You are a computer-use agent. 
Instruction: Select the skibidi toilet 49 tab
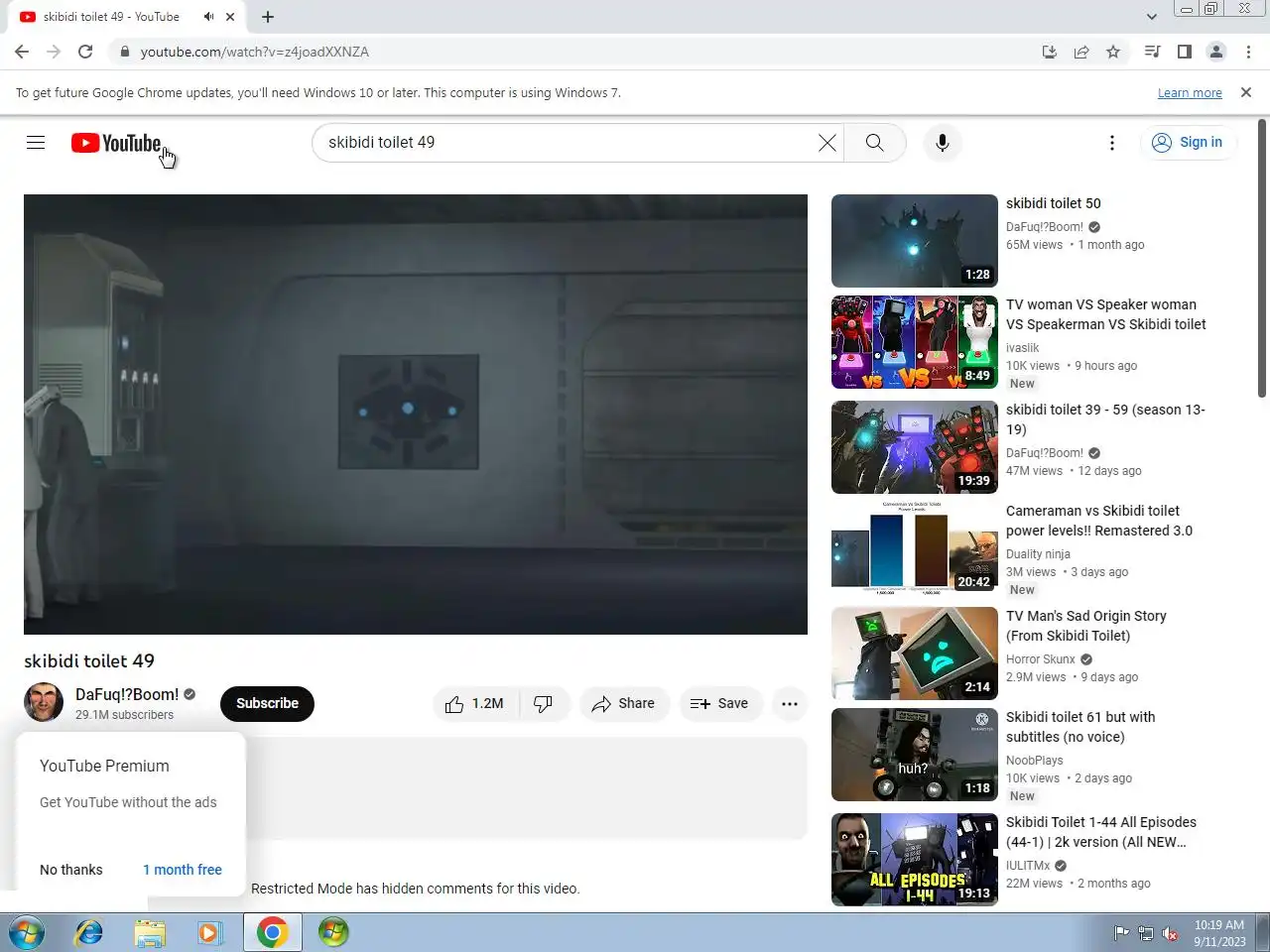pyautogui.click(x=111, y=17)
